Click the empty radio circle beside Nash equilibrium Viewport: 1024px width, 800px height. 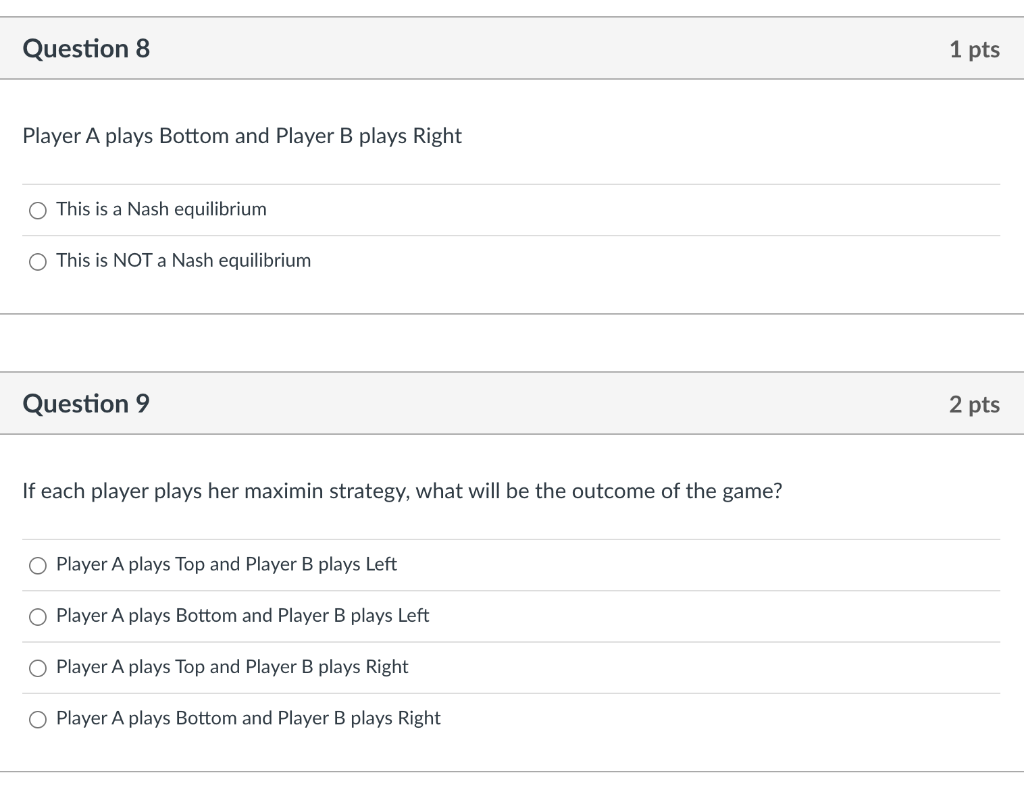pos(37,210)
